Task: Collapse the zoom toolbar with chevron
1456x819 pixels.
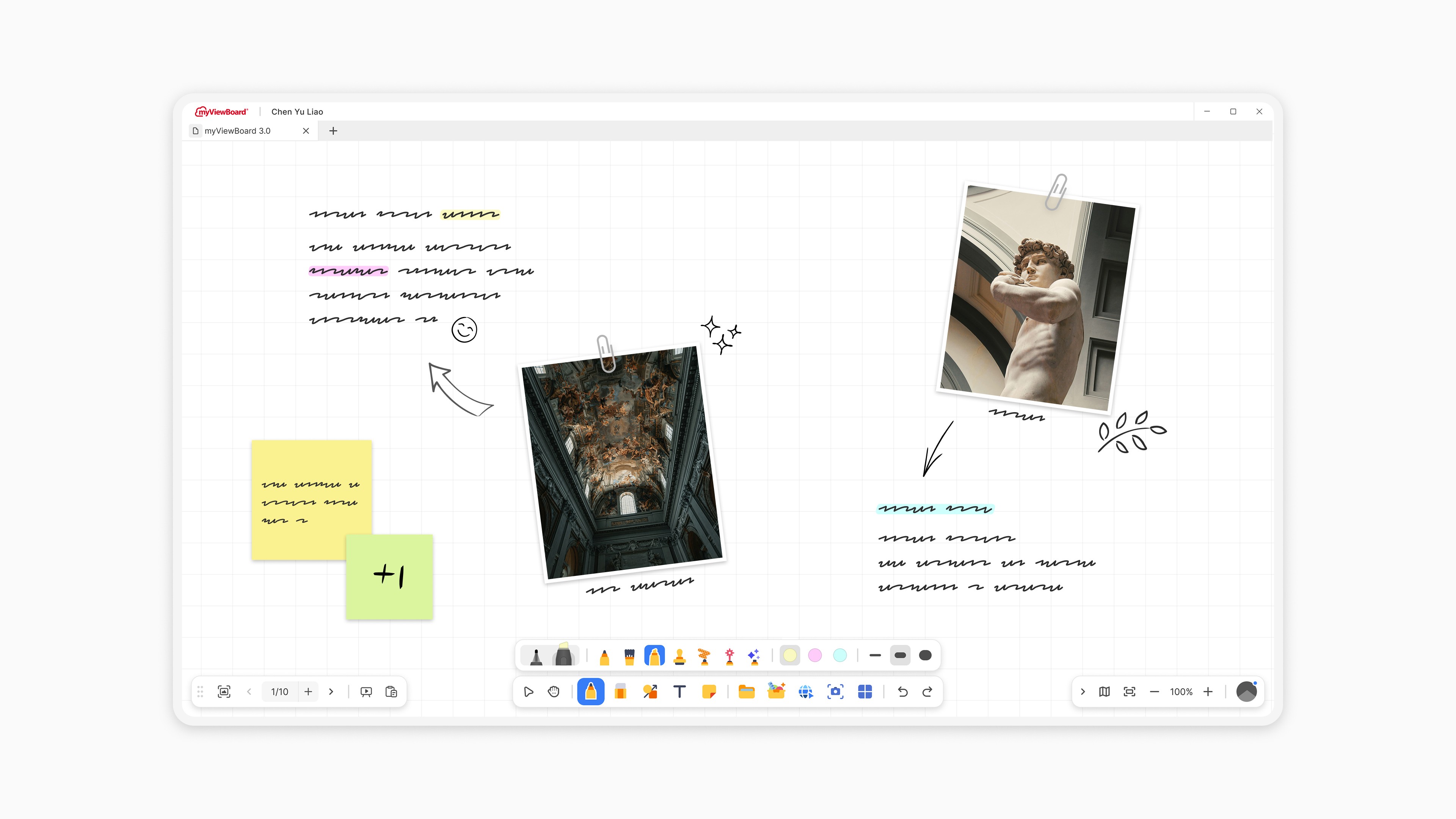Action: pyautogui.click(x=1083, y=691)
